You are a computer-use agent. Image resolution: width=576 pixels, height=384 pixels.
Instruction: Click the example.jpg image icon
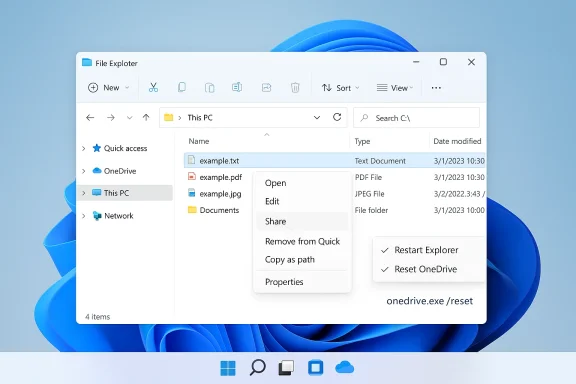[x=191, y=193]
